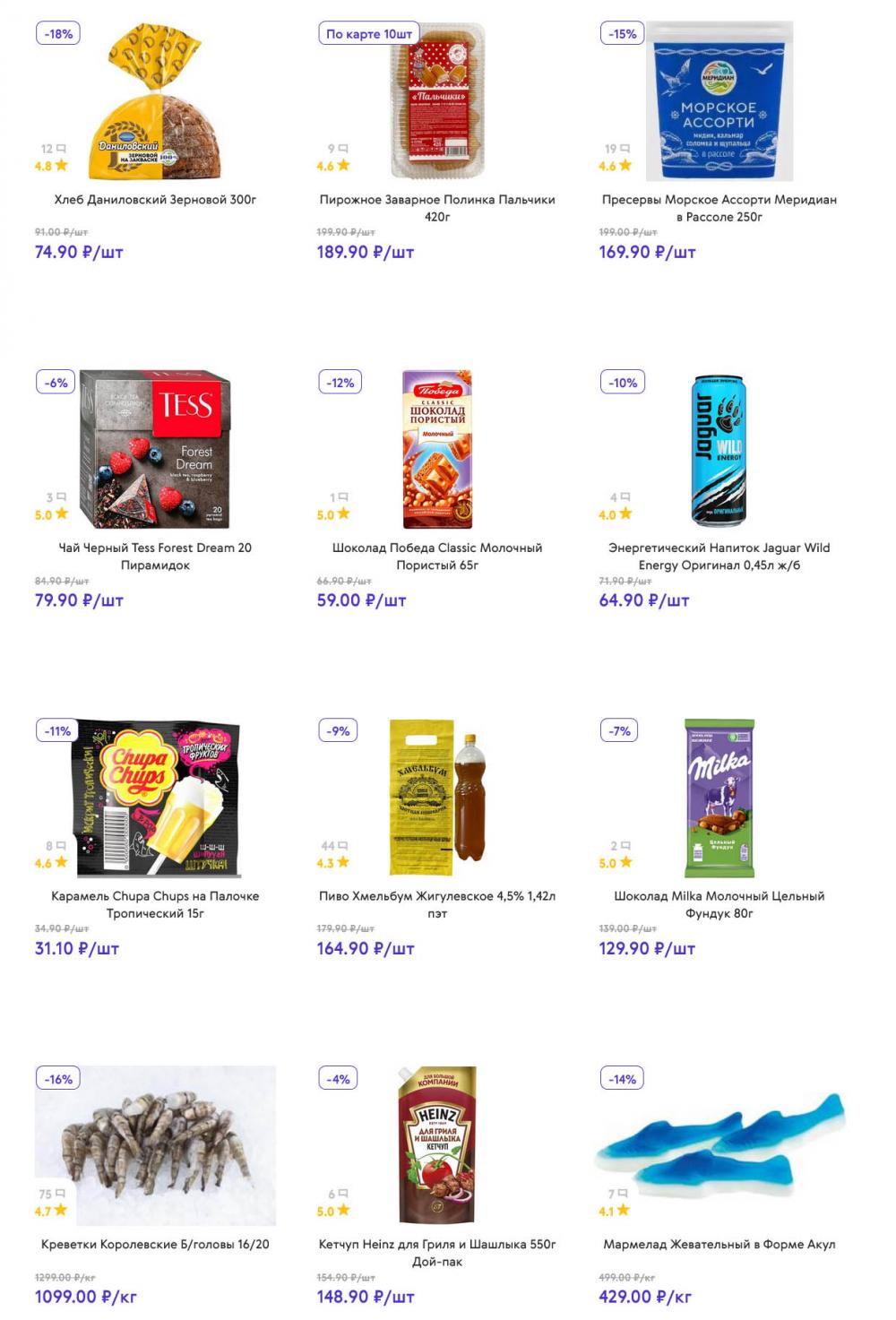Click the -14% badge on Мармелад
This screenshot has height=1320, width=896.
click(x=623, y=1079)
